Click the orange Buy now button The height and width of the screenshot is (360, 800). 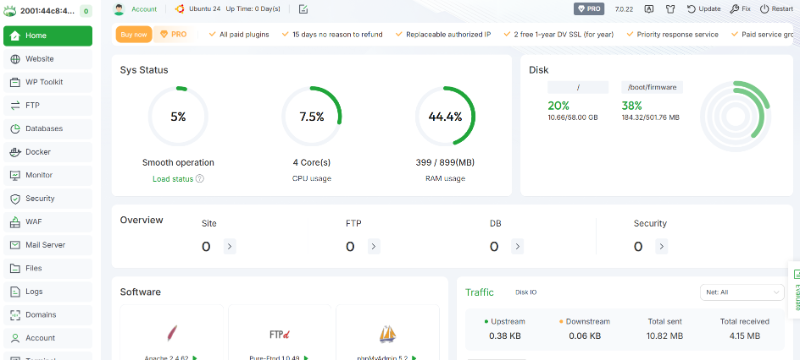134,34
